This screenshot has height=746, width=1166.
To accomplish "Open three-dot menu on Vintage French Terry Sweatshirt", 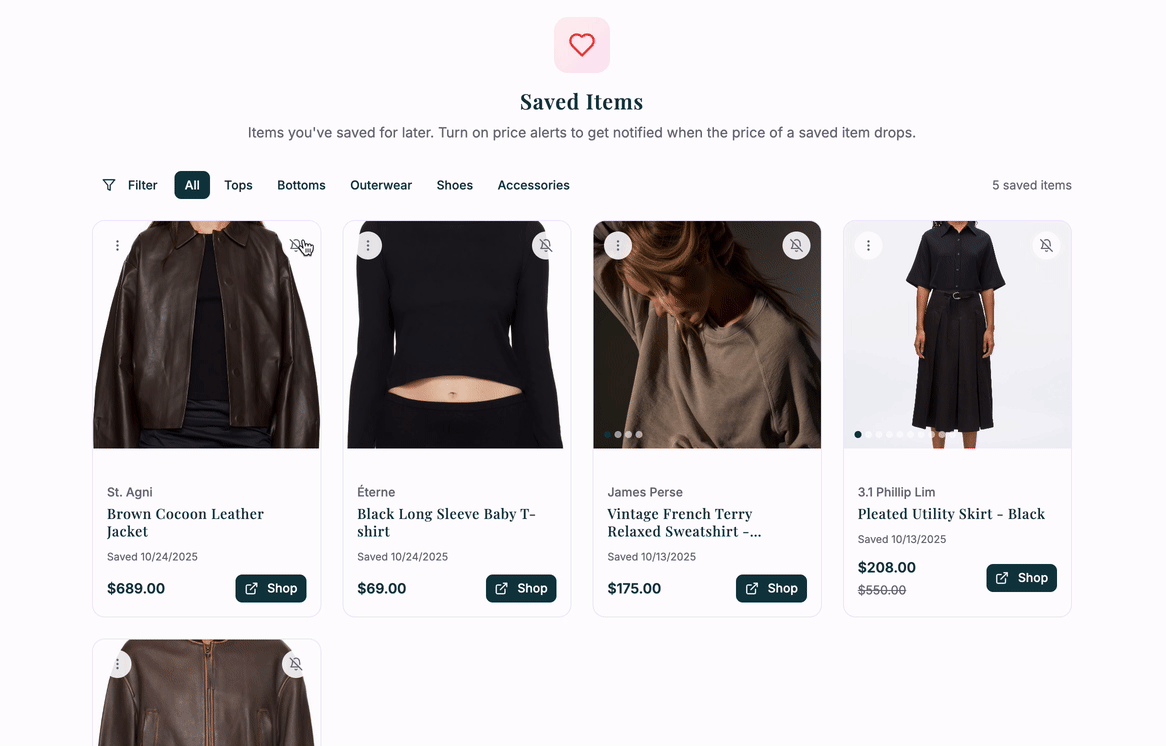I will pyautogui.click(x=618, y=245).
